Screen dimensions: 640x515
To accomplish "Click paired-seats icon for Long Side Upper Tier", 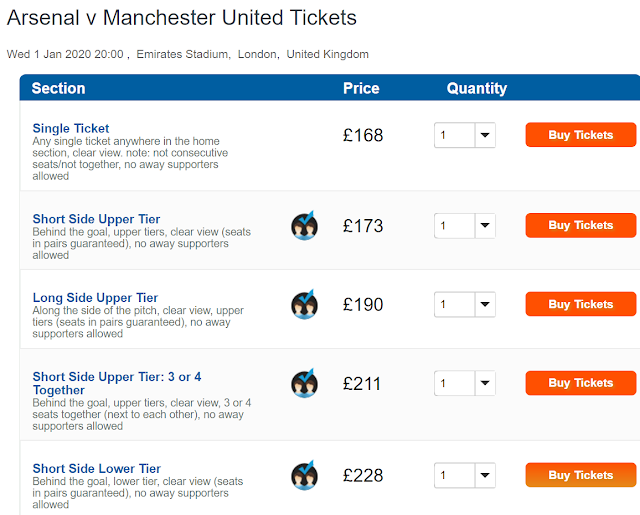I will (305, 305).
